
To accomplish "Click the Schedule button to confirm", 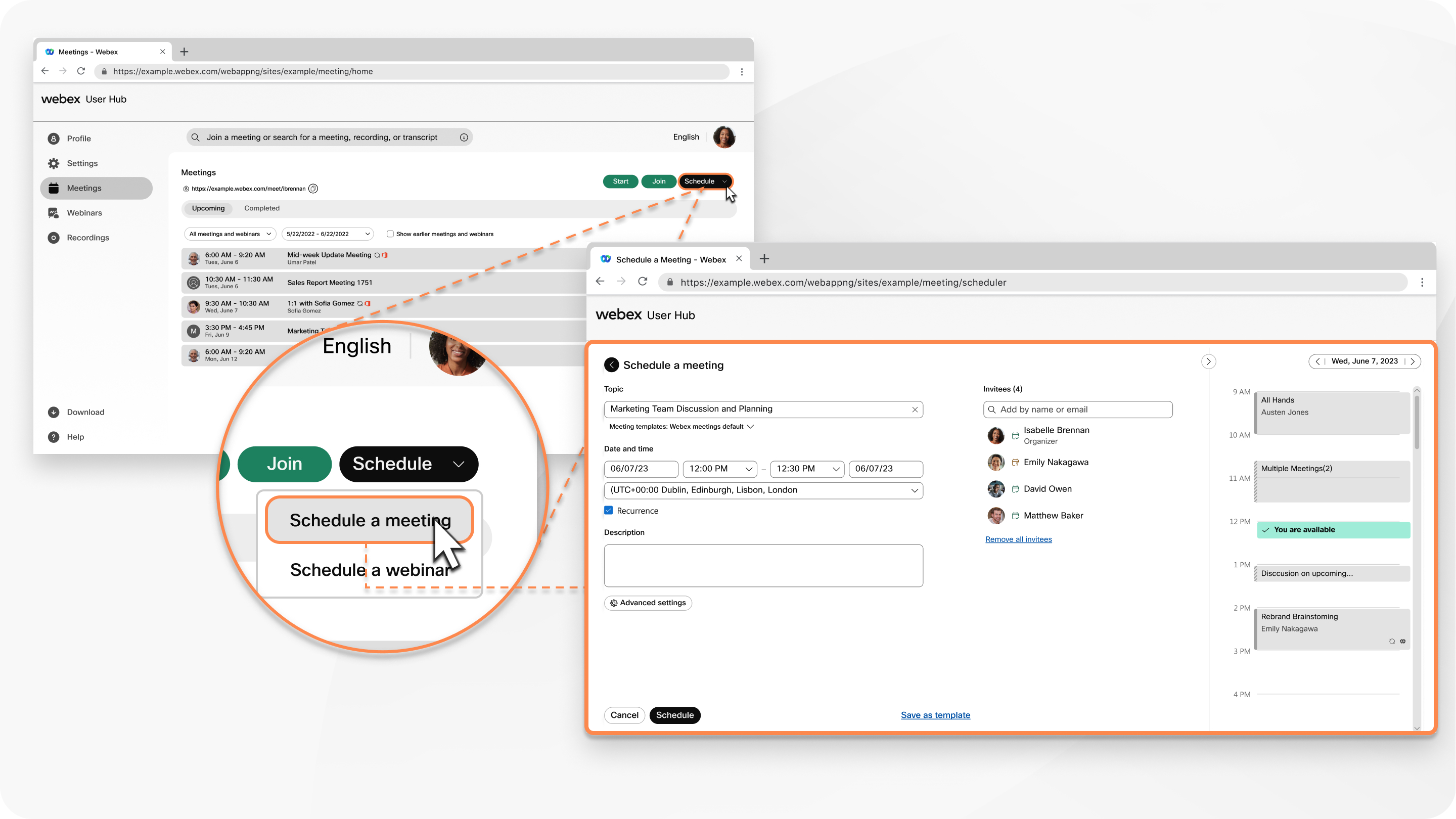I will point(675,715).
